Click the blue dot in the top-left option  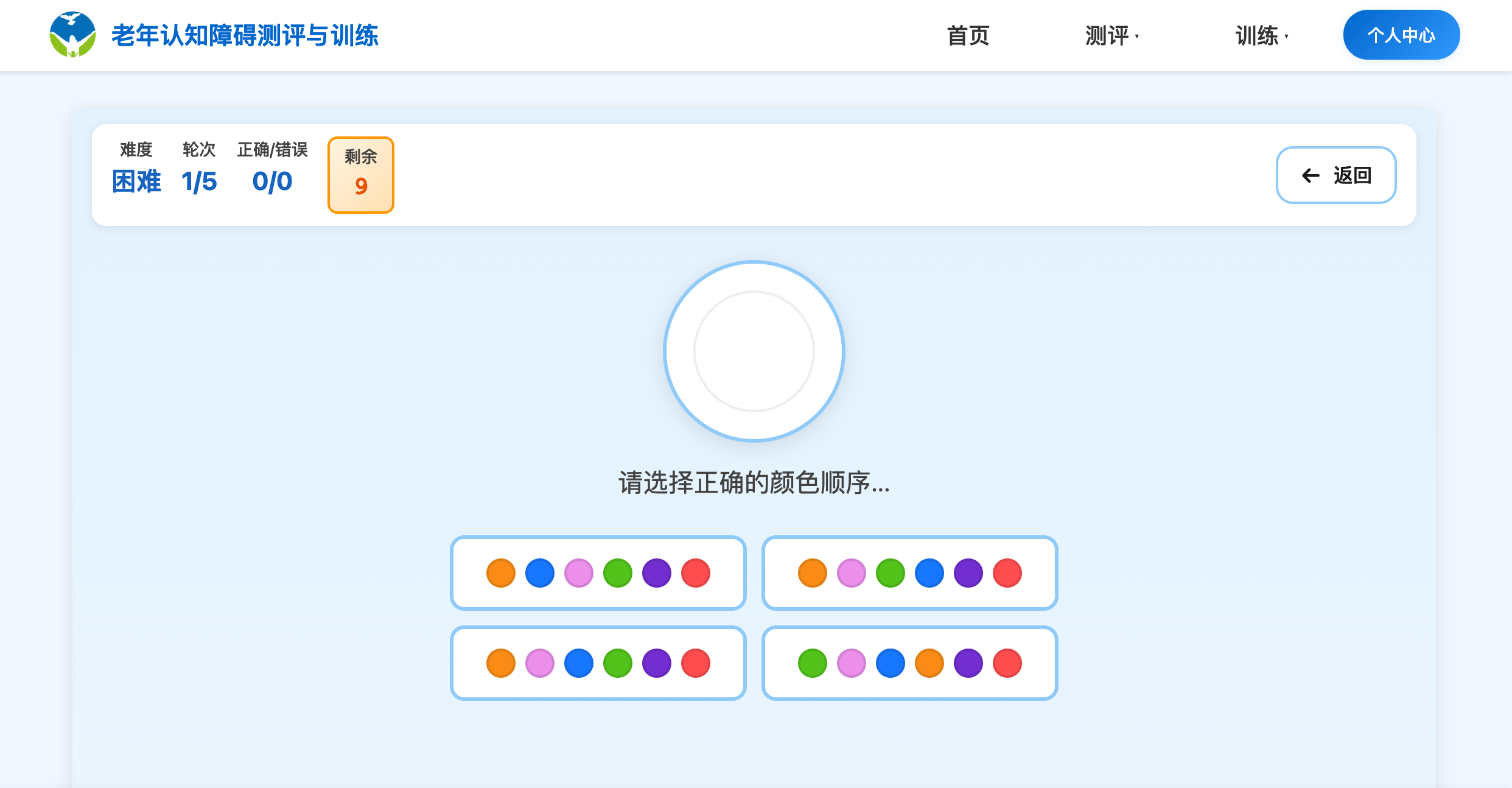coord(539,572)
